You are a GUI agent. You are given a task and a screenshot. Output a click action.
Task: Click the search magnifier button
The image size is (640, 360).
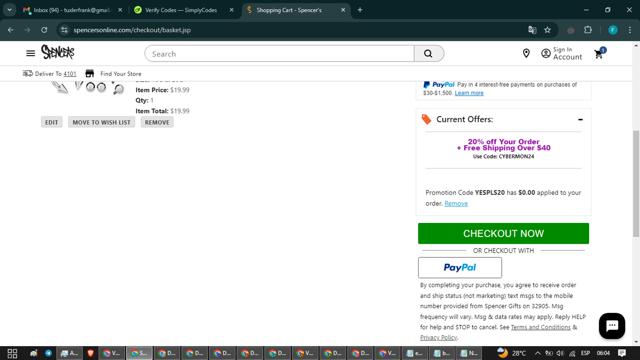click(x=428, y=53)
